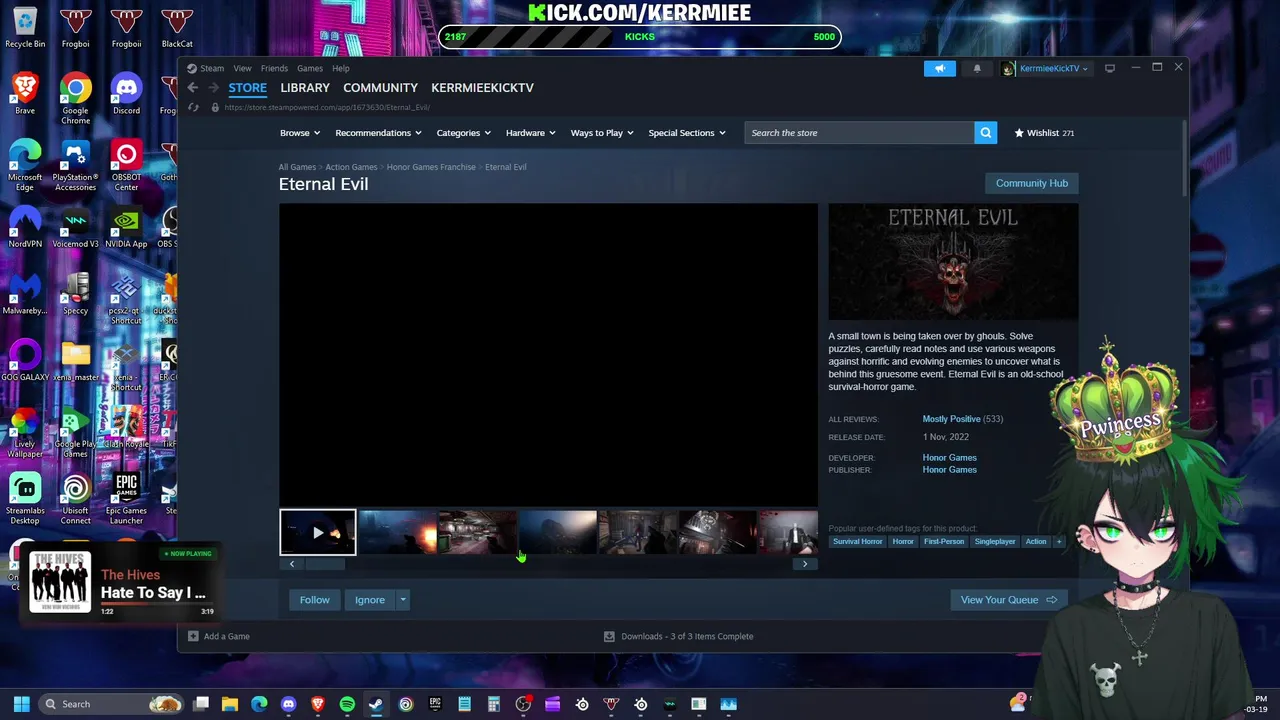Open the Friends menu

(x=274, y=68)
